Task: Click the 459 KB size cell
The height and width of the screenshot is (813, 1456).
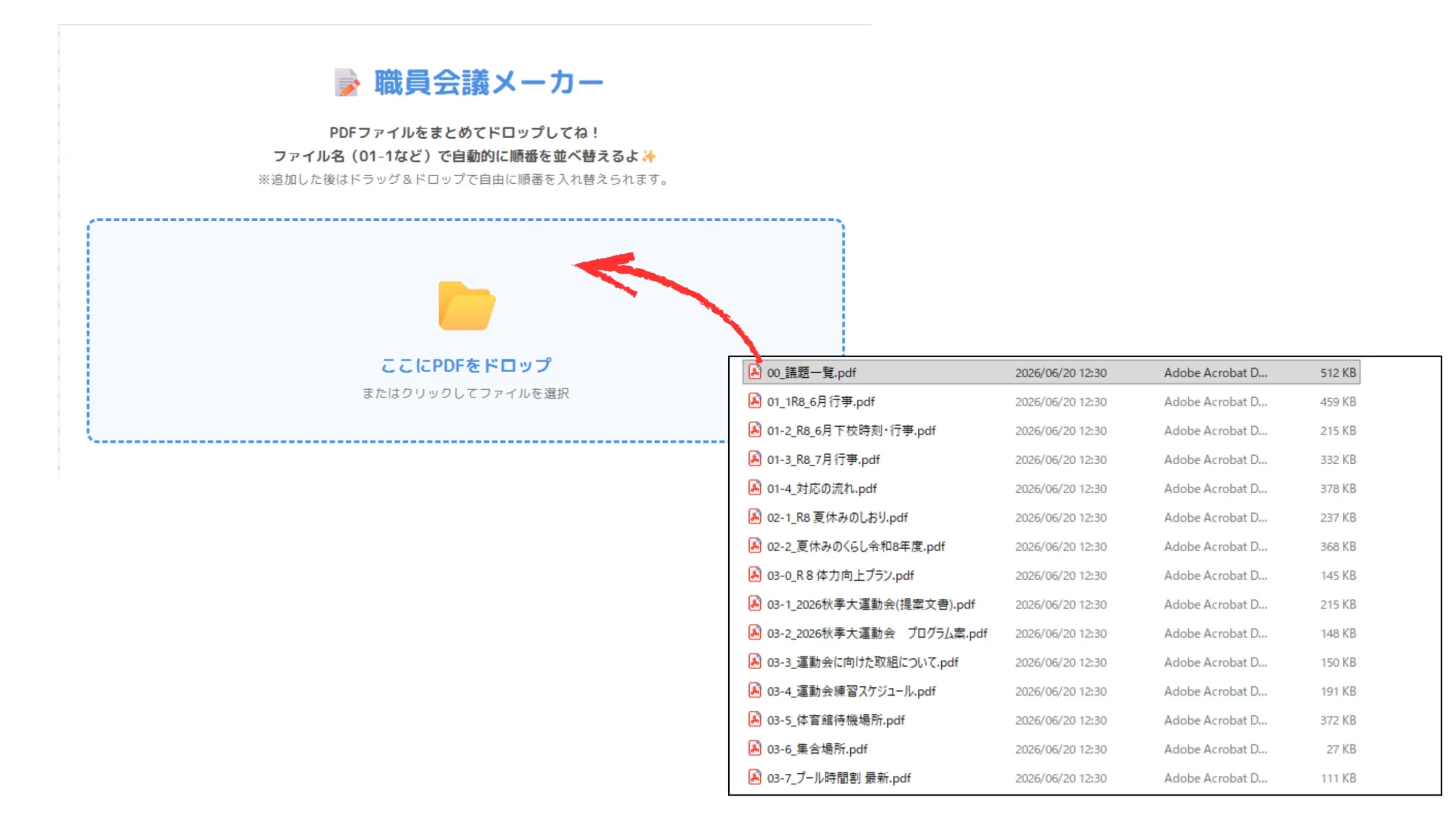Action: click(1338, 402)
